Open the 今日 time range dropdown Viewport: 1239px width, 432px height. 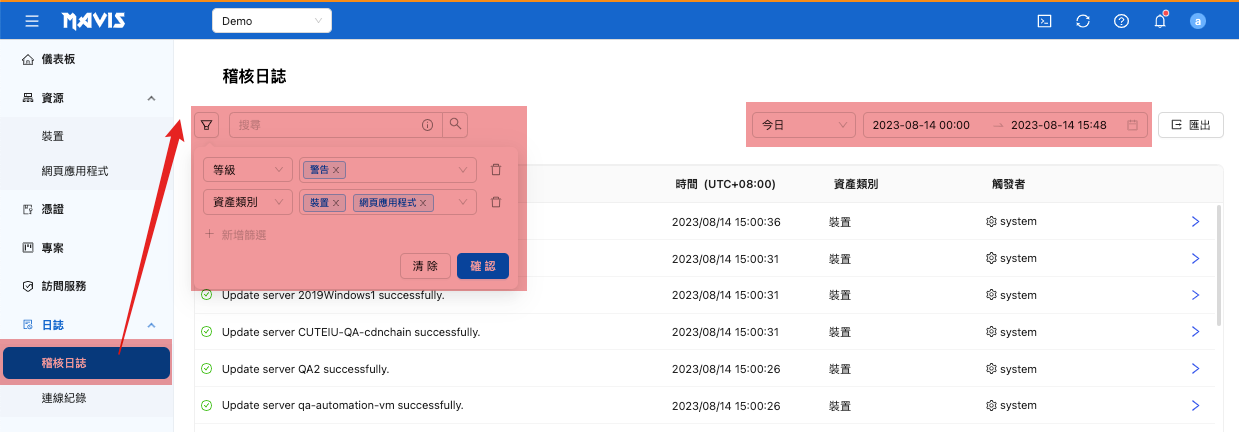(x=803, y=125)
